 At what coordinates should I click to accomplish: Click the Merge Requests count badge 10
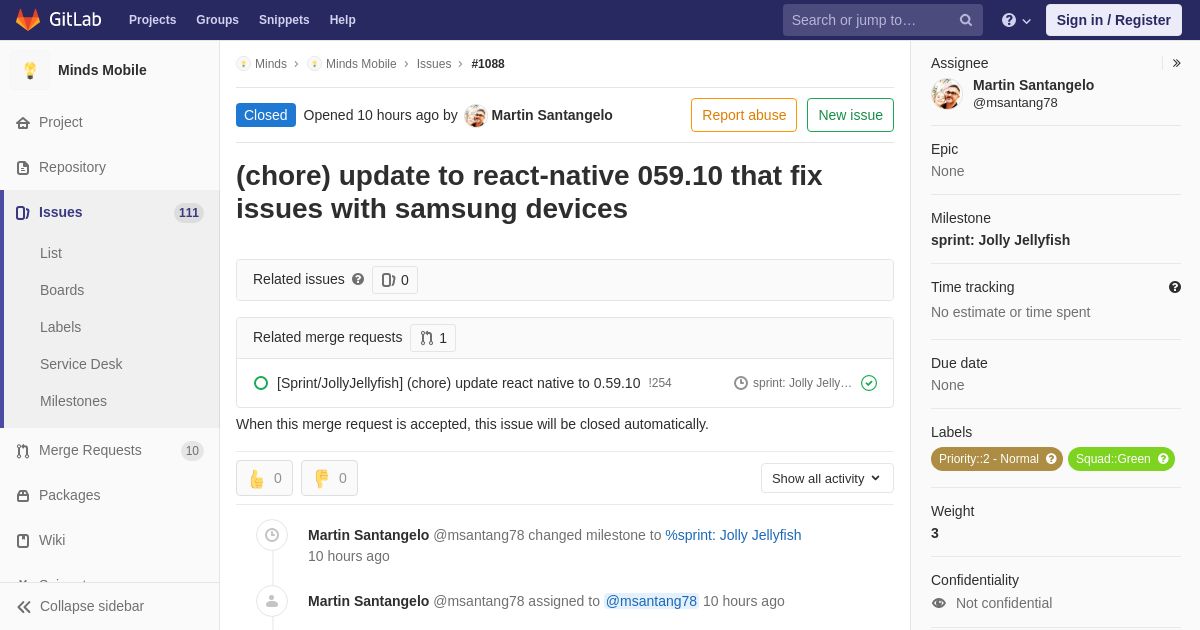192,451
